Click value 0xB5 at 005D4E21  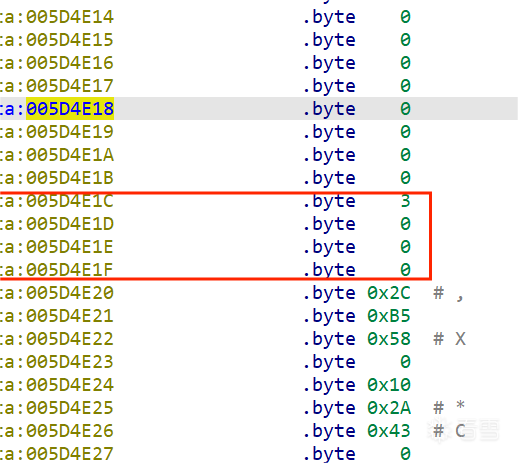(389, 316)
